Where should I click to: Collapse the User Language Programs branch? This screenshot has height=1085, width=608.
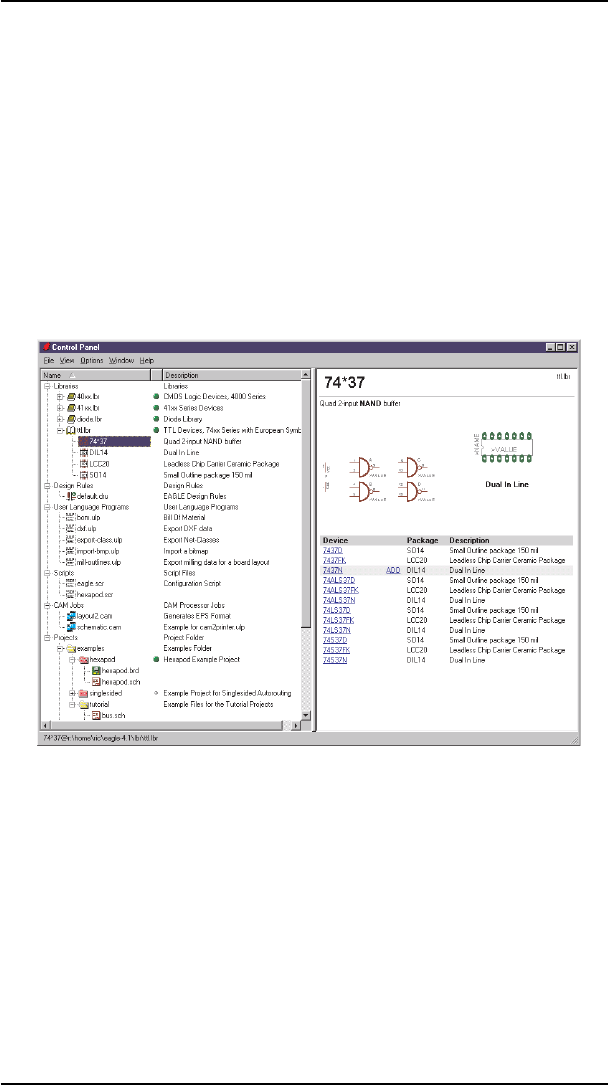click(47, 507)
